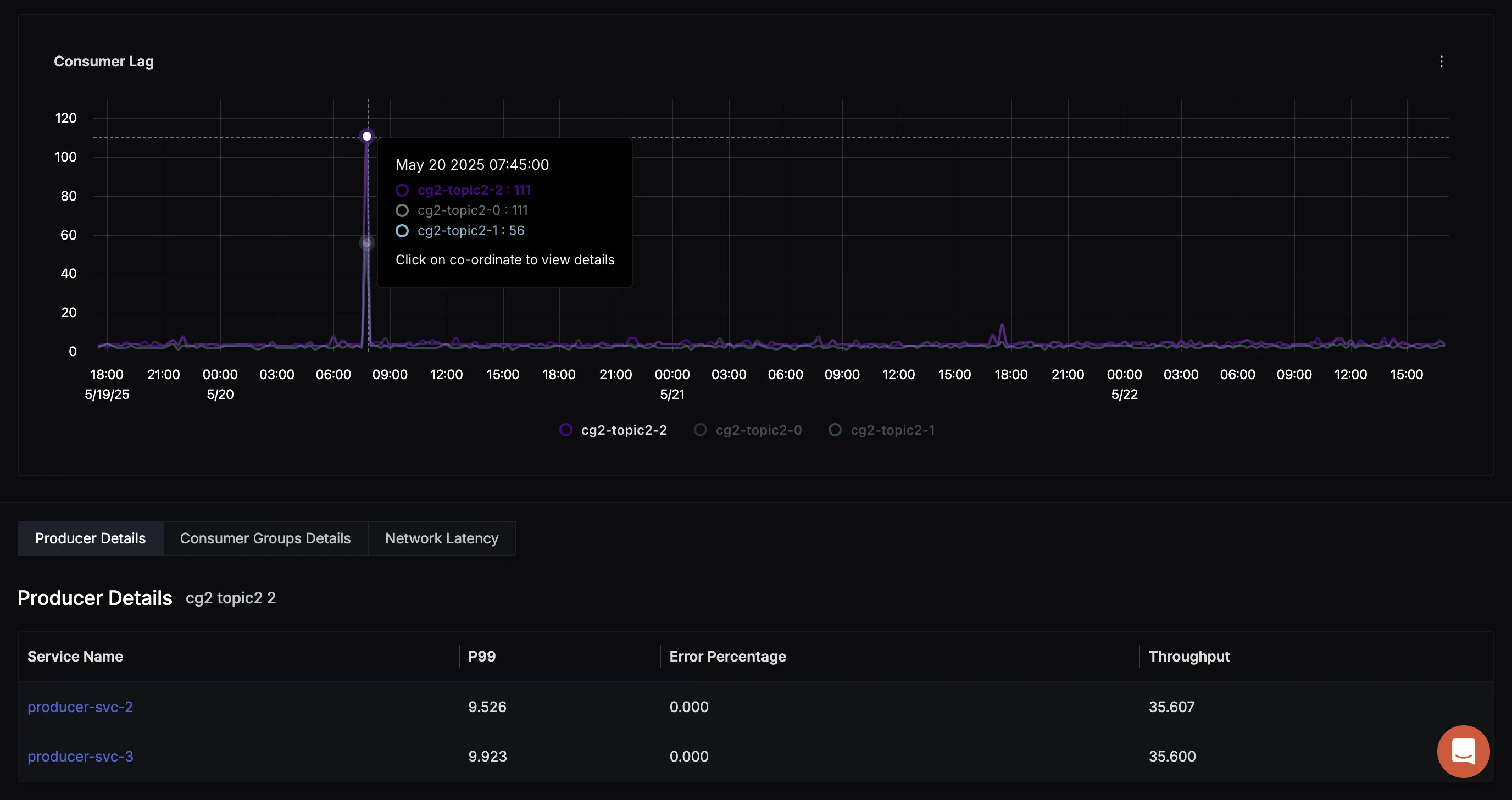Viewport: 1512px width, 800px height.
Task: Click the Service Name column header
Action: tap(75, 656)
